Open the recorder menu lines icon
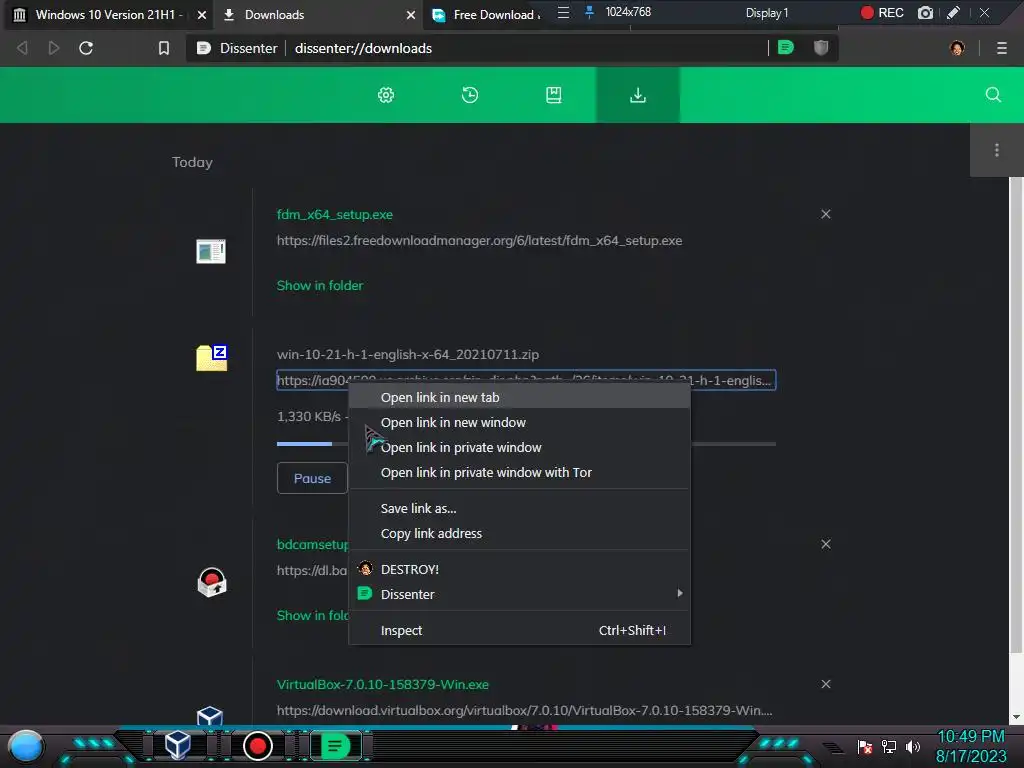Screen dimensions: 1024x768 tap(564, 12)
